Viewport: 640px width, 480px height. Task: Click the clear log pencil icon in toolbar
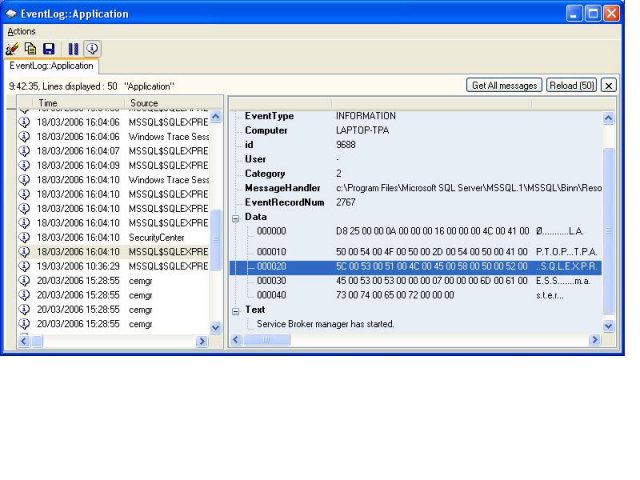pos(12,49)
